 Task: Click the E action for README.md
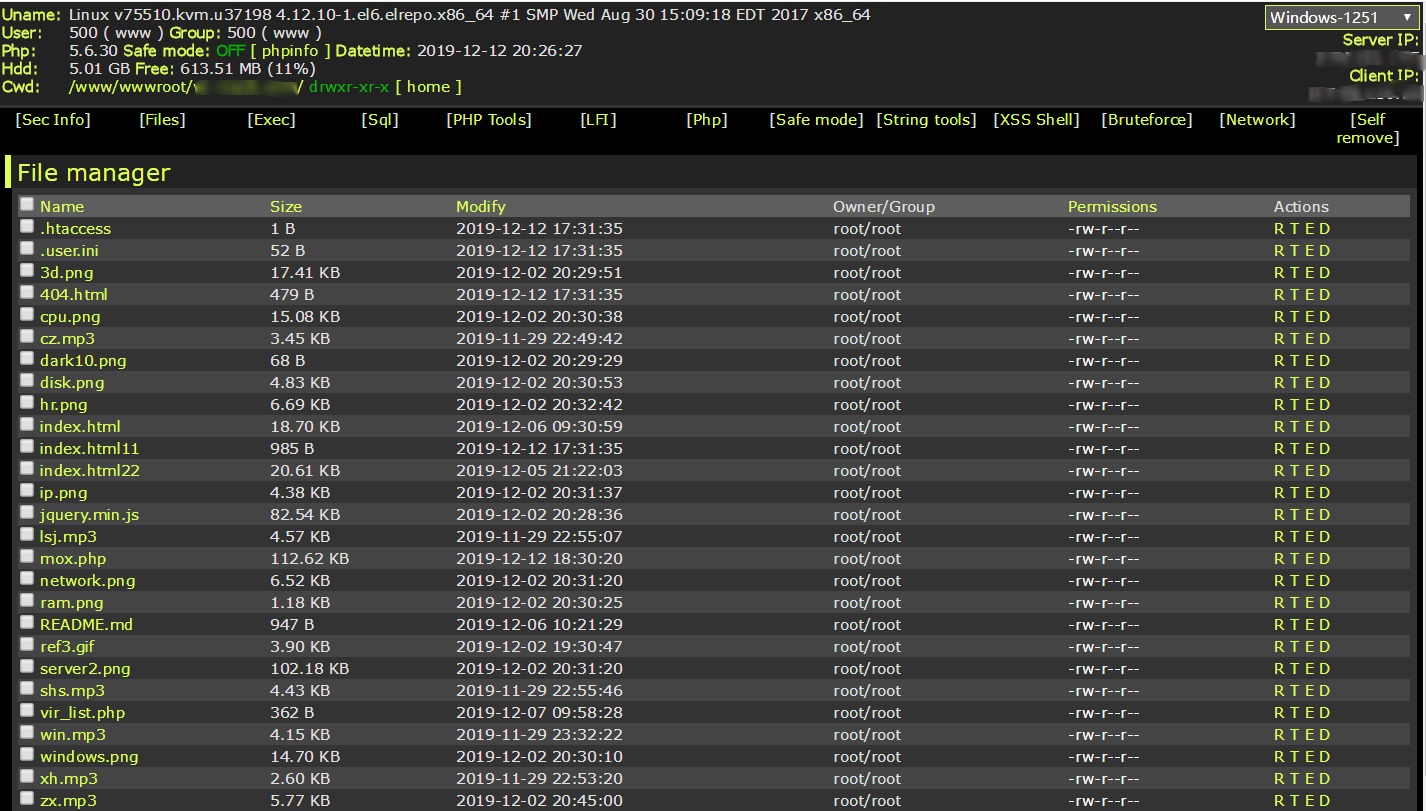[1310, 625]
